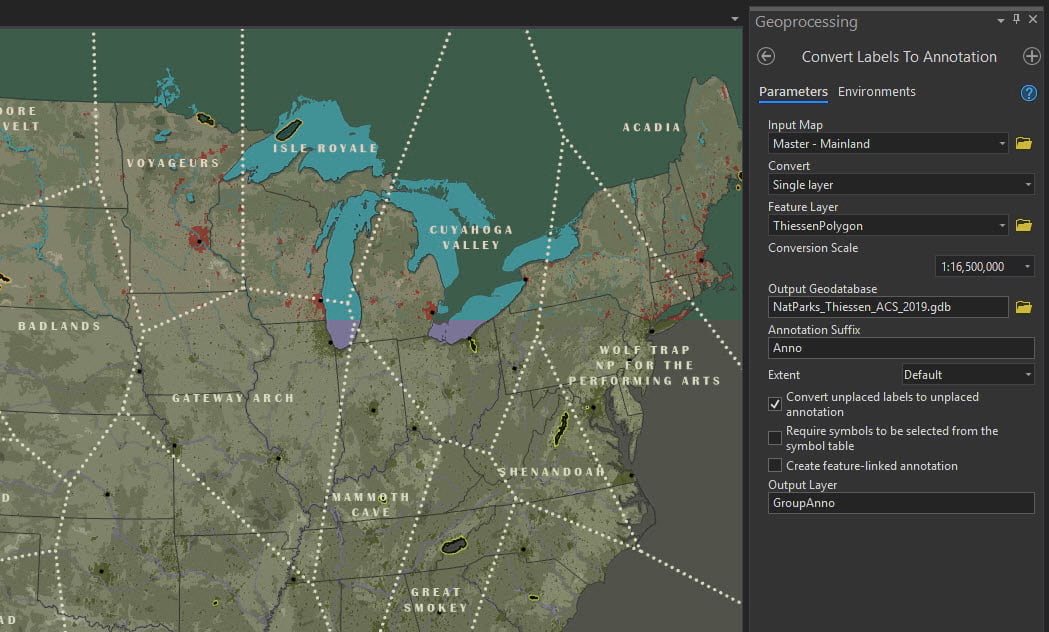Open the Input Map dropdown
The image size is (1049, 632).
(888, 143)
